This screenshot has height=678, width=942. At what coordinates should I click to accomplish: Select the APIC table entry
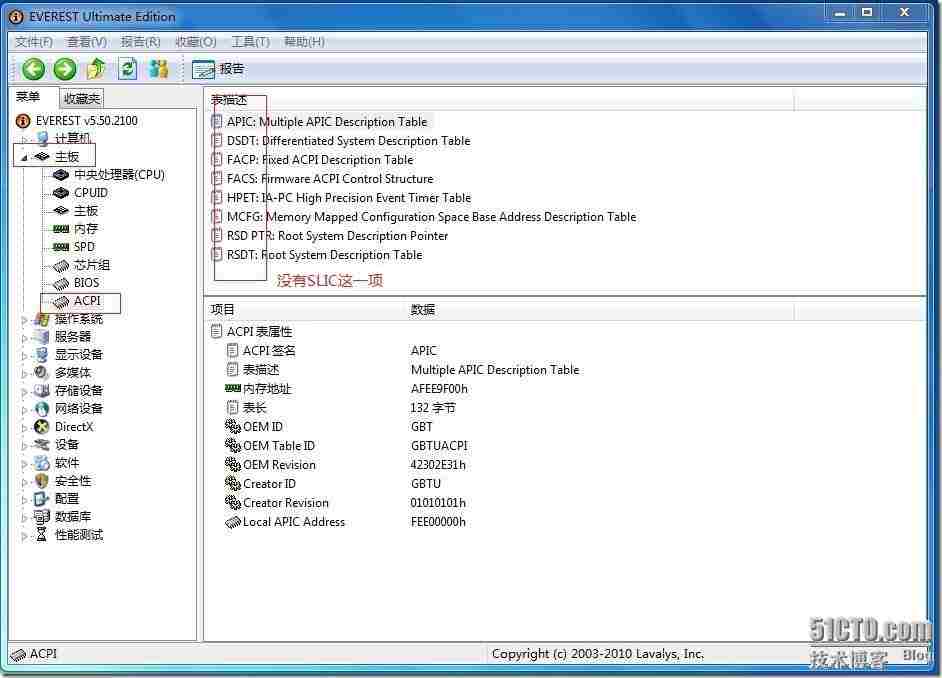320,121
